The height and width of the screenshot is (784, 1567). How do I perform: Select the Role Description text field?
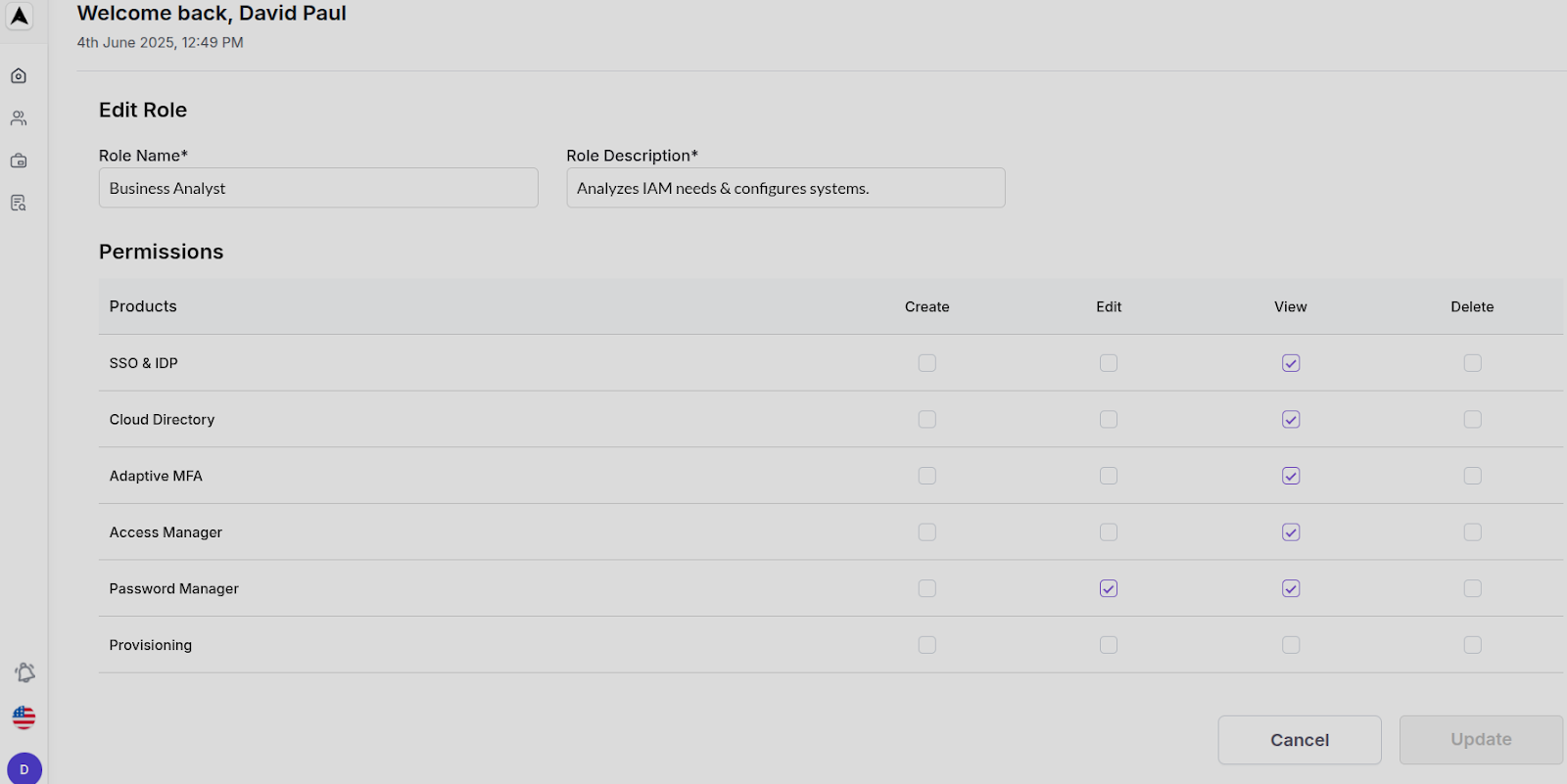click(784, 188)
